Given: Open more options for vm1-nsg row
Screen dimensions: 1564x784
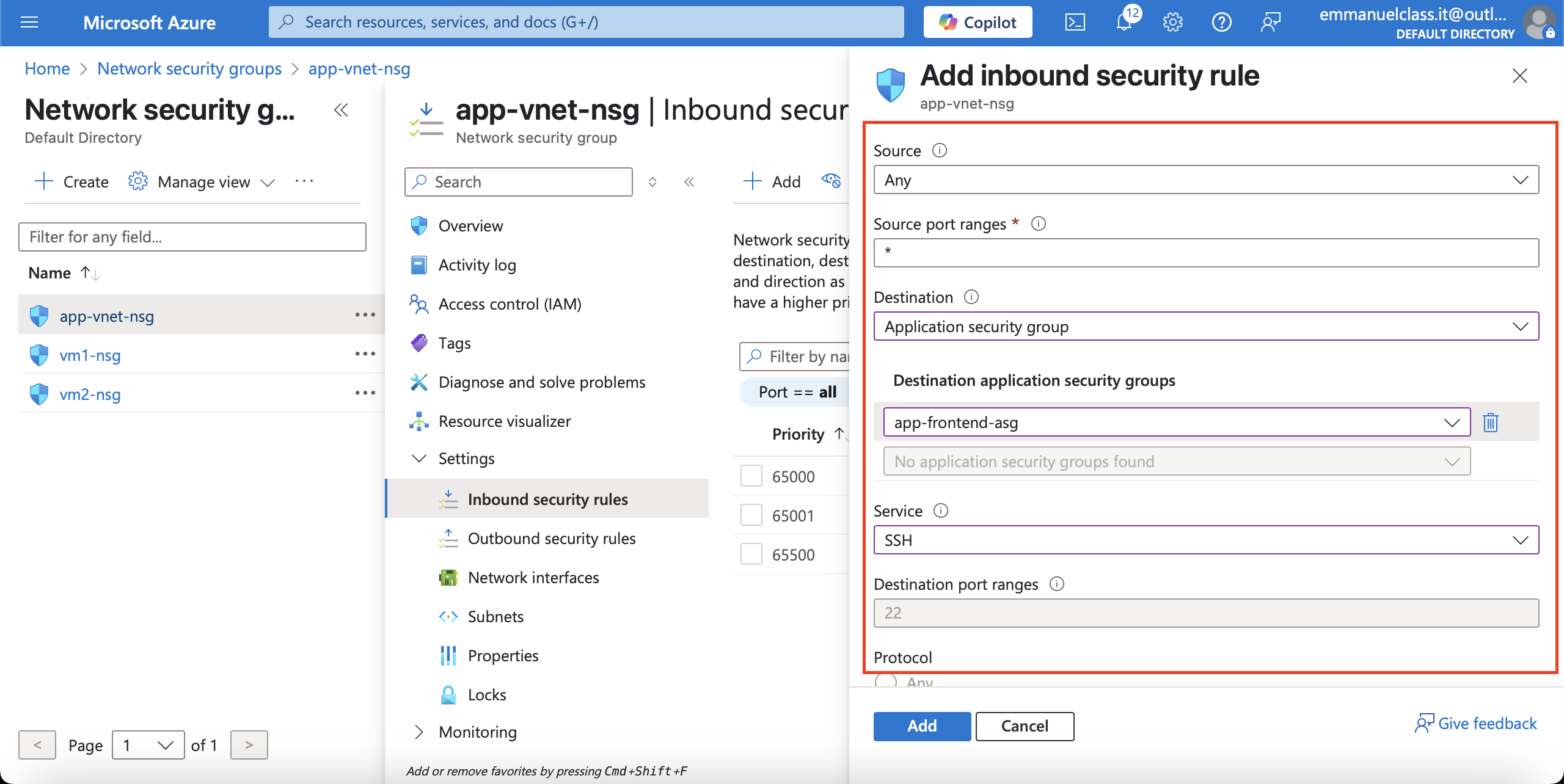Looking at the screenshot, I should pyautogui.click(x=365, y=354).
